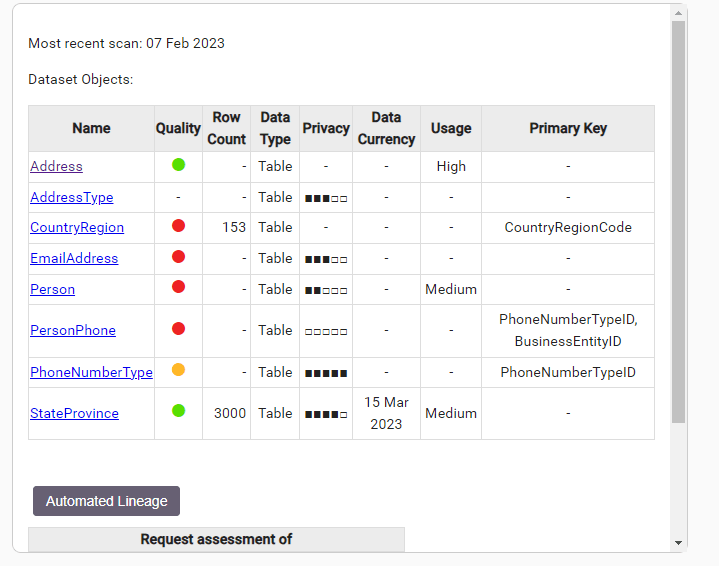Screen dimensions: 719x566
Task: Click the vertical scrollbar thumb
Action: point(679,222)
